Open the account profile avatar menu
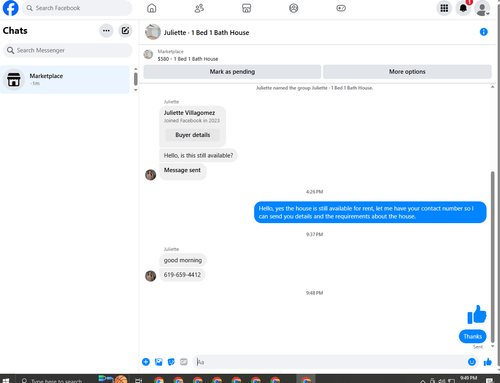Viewport: 500px width, 383px height. coord(482,8)
